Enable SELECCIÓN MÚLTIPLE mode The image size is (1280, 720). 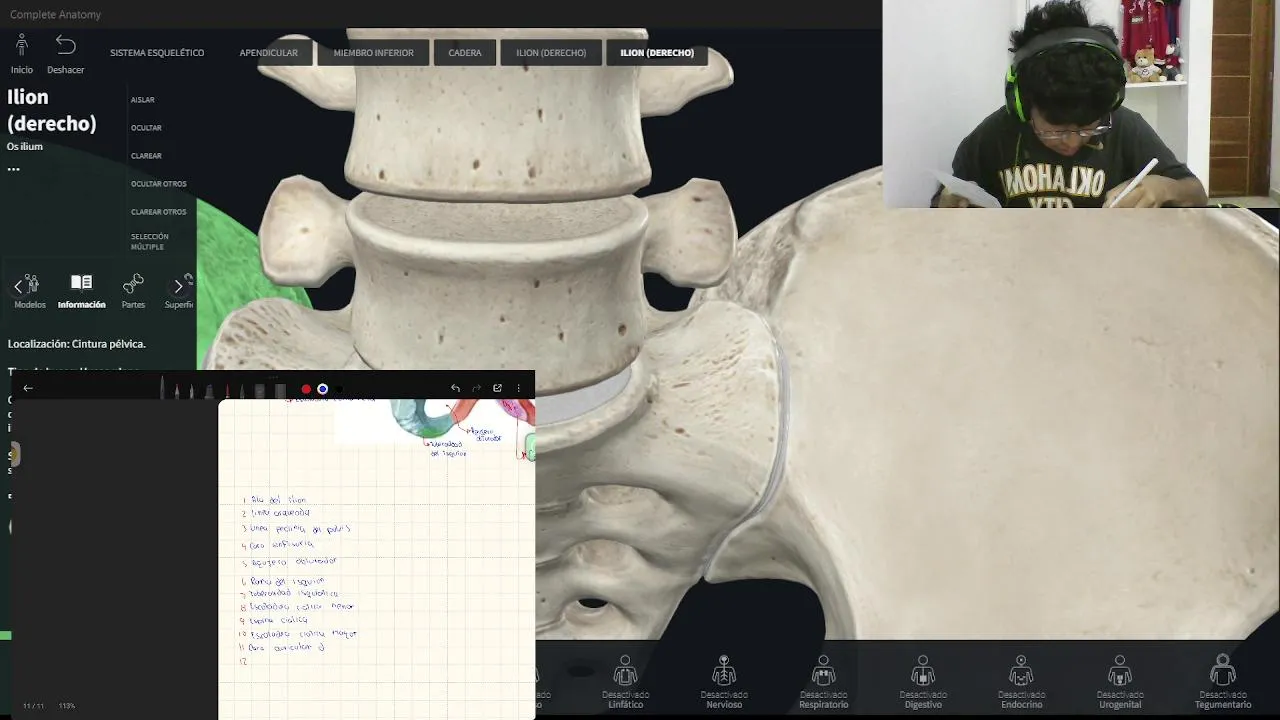tap(150, 242)
